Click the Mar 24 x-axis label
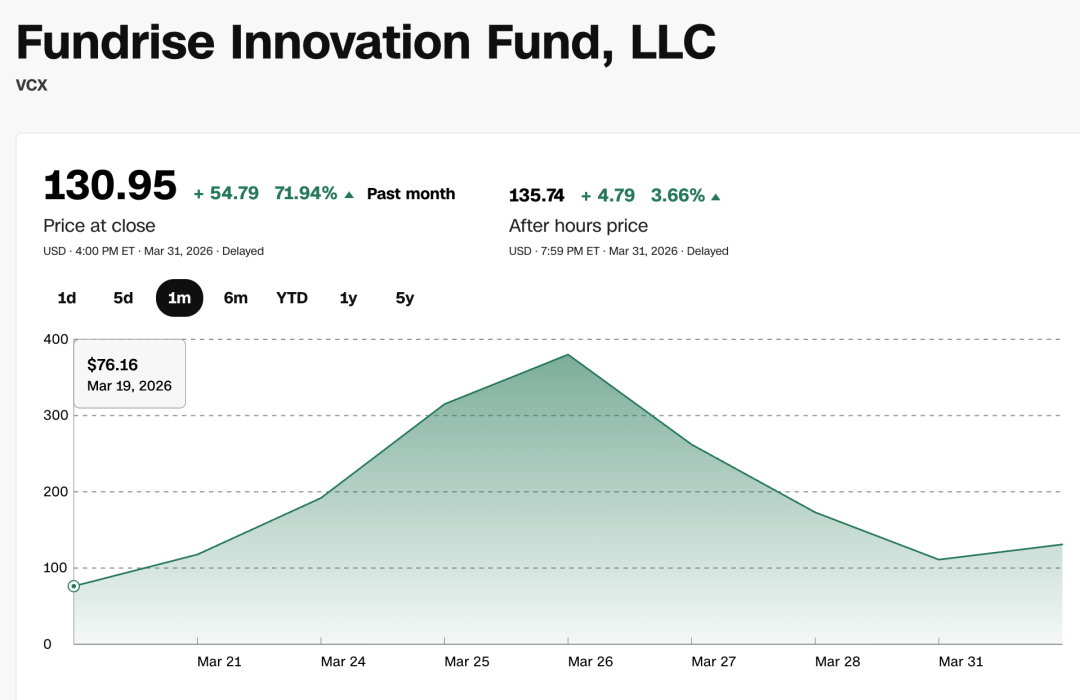Image resolution: width=1080 pixels, height=700 pixels. [x=341, y=661]
